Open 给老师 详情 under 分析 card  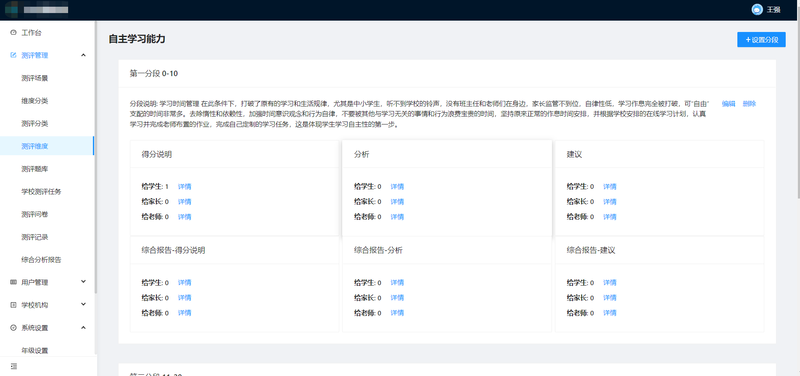click(x=397, y=217)
